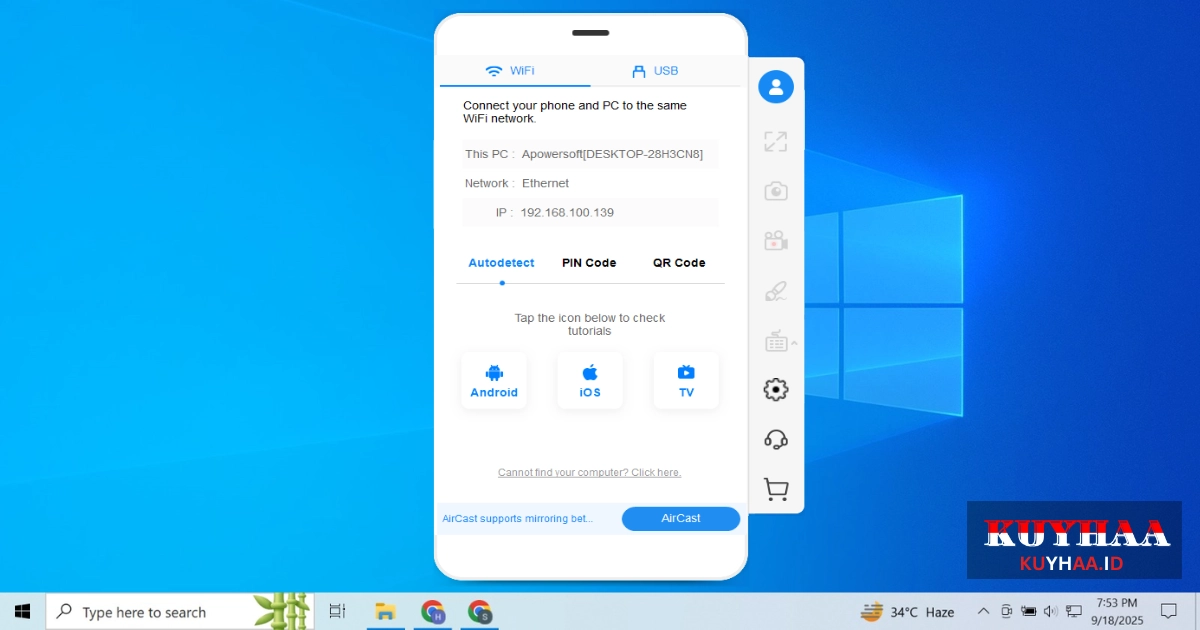This screenshot has height=630, width=1200.
Task: Open the second Chrome icon in taskbar
Action: point(480,611)
